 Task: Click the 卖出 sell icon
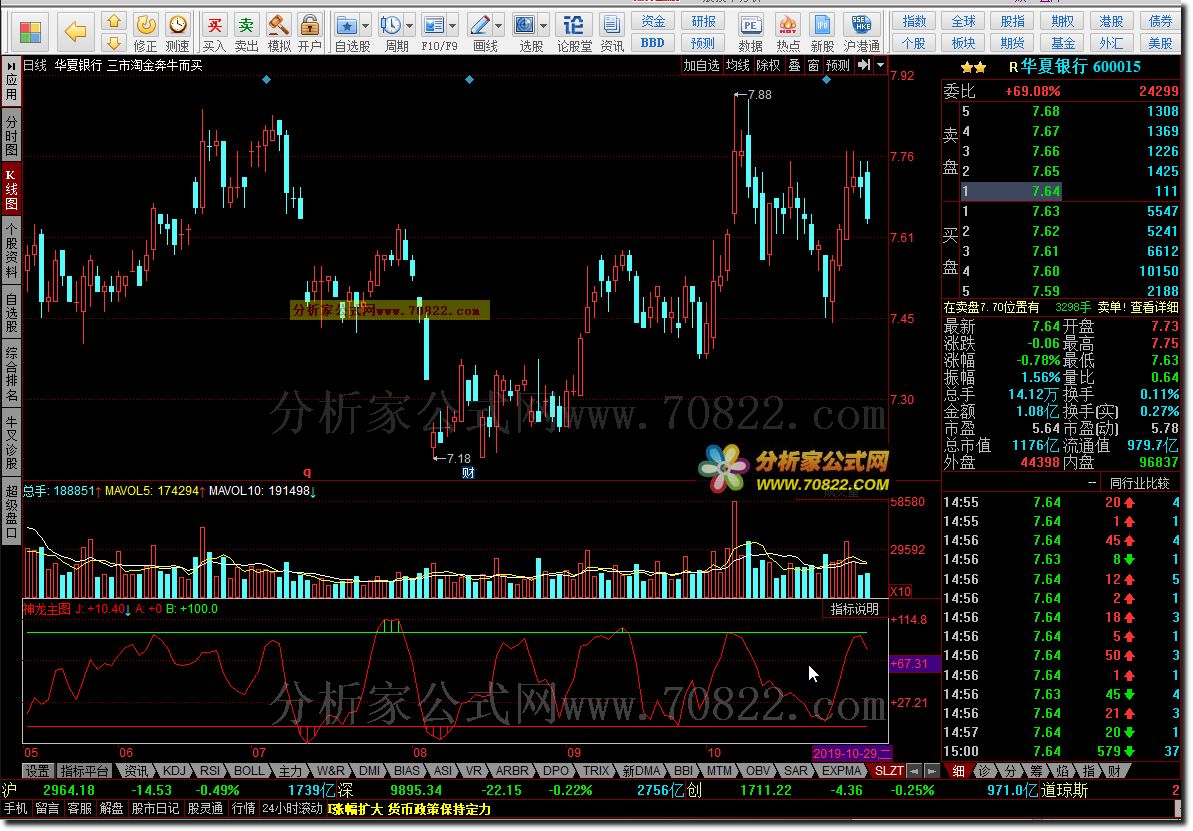(247, 33)
